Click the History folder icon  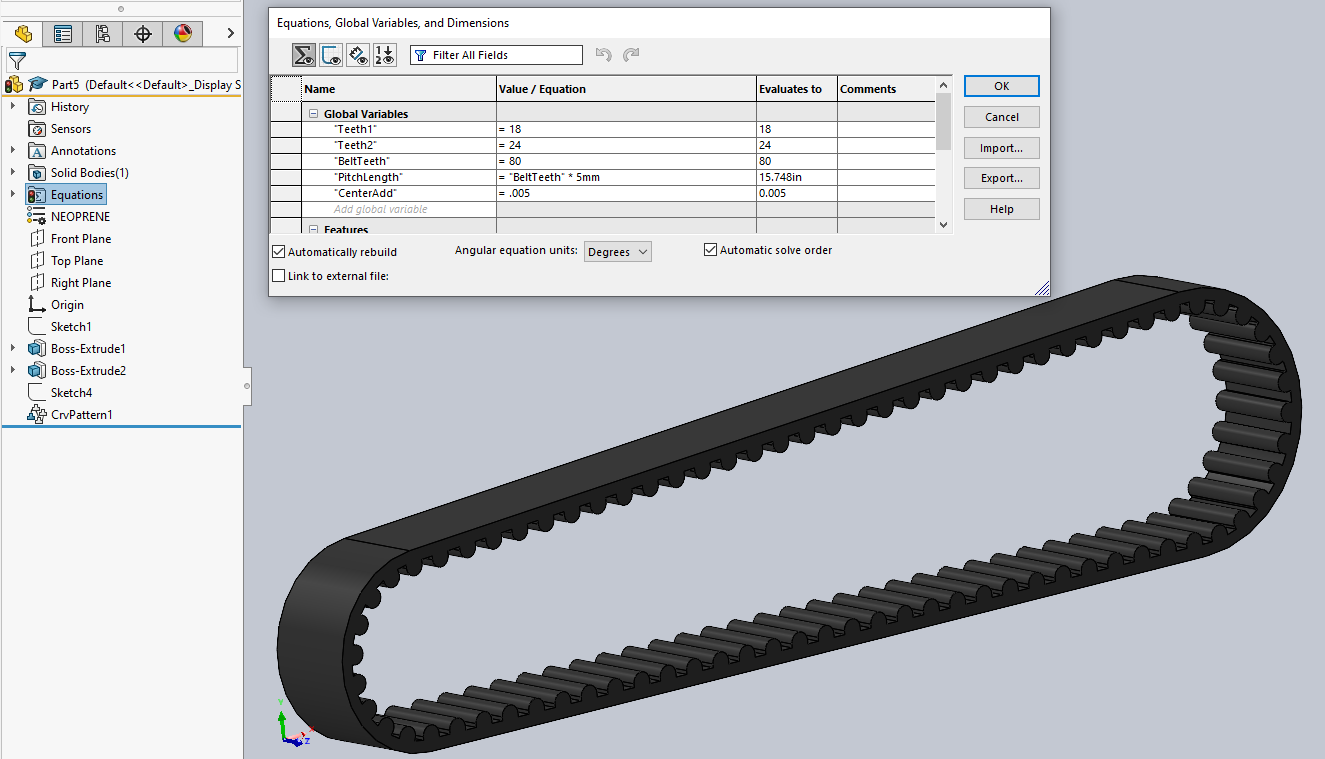[37, 107]
